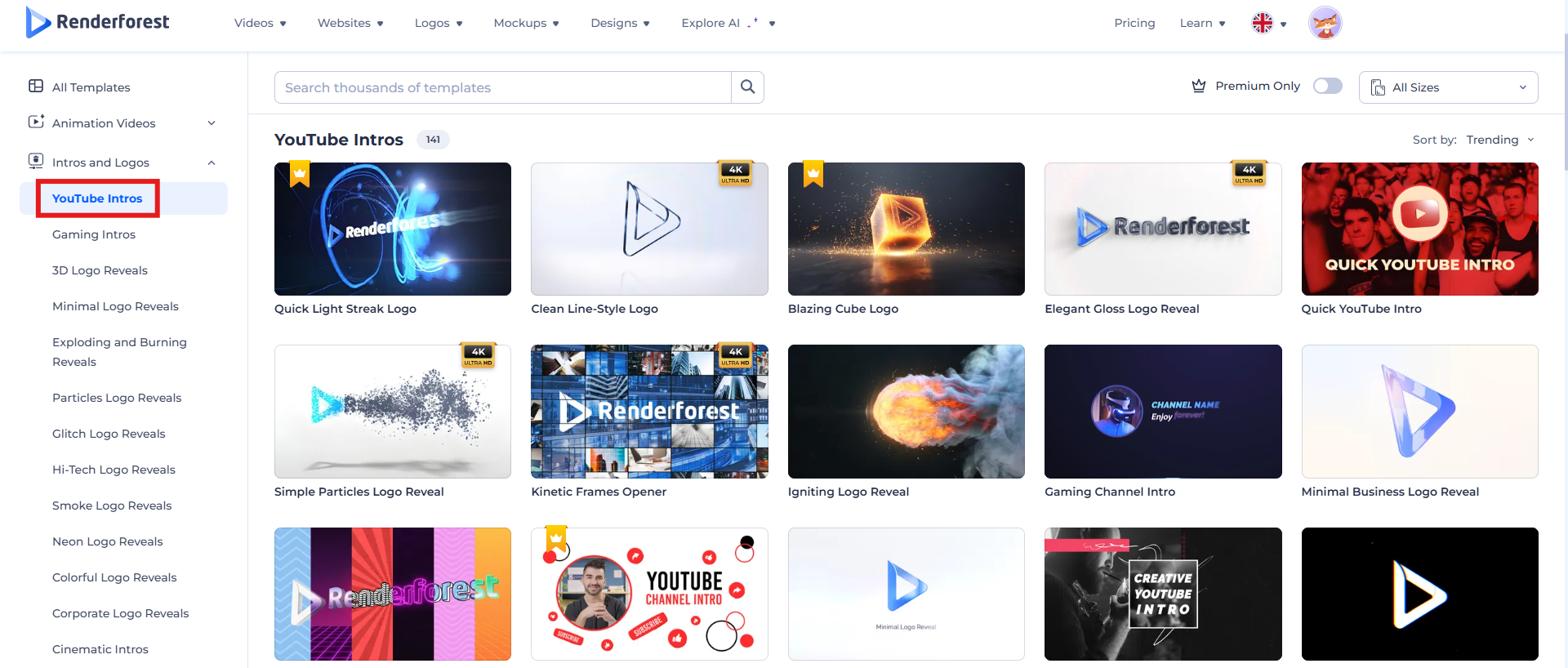Click the Intros and Logos sidebar icon
This screenshot has height=668, width=1568.
(36, 161)
